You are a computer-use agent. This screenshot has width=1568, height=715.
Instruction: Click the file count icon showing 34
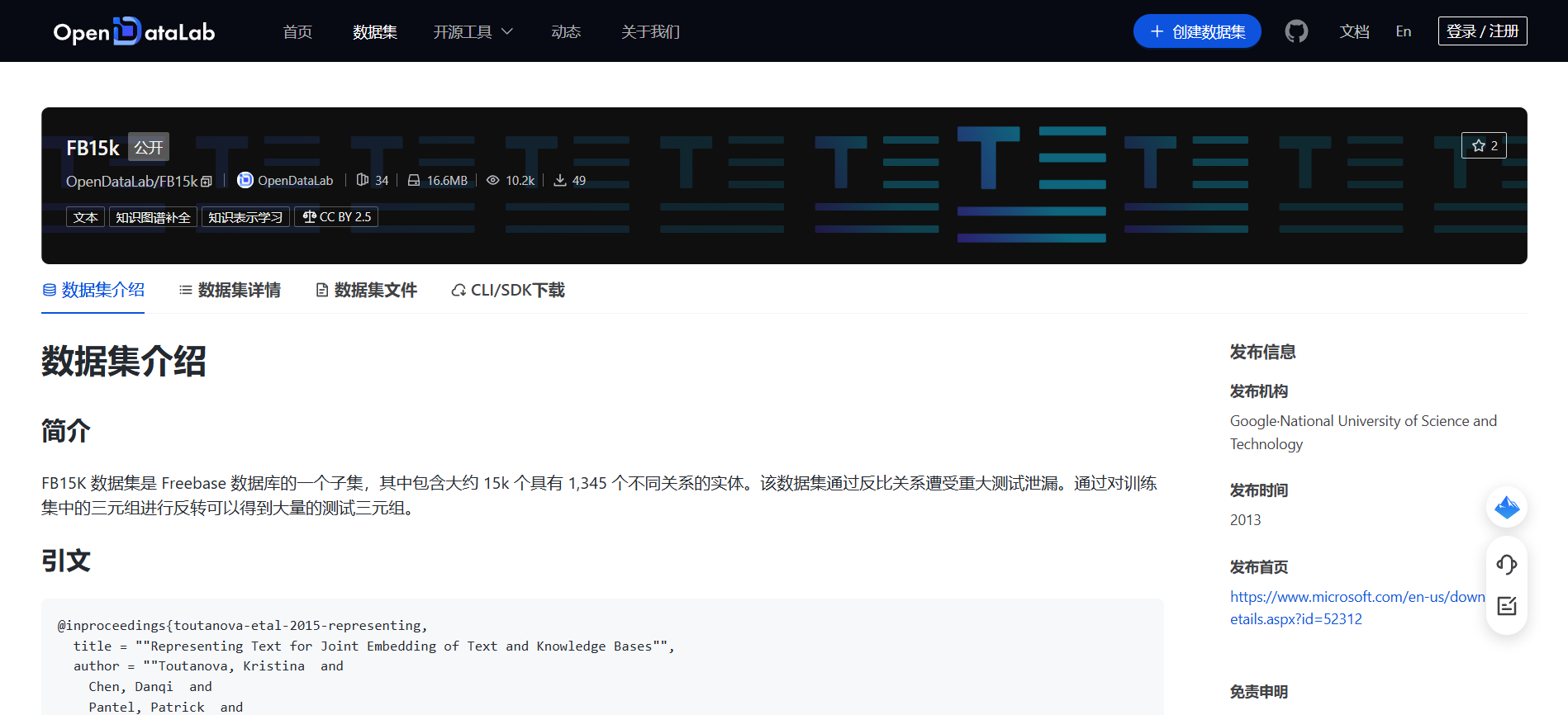(x=363, y=180)
